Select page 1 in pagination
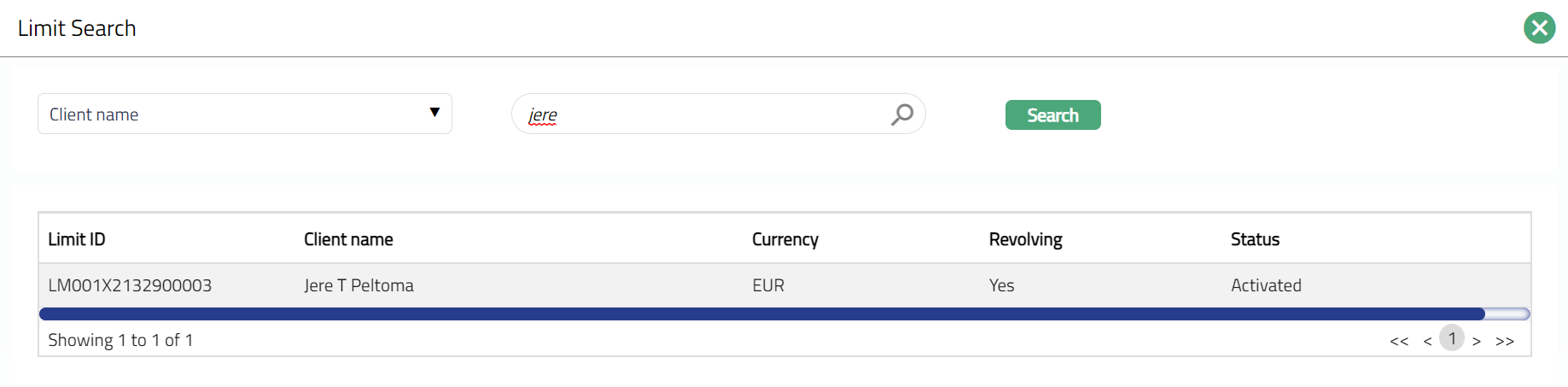 coord(1452,338)
